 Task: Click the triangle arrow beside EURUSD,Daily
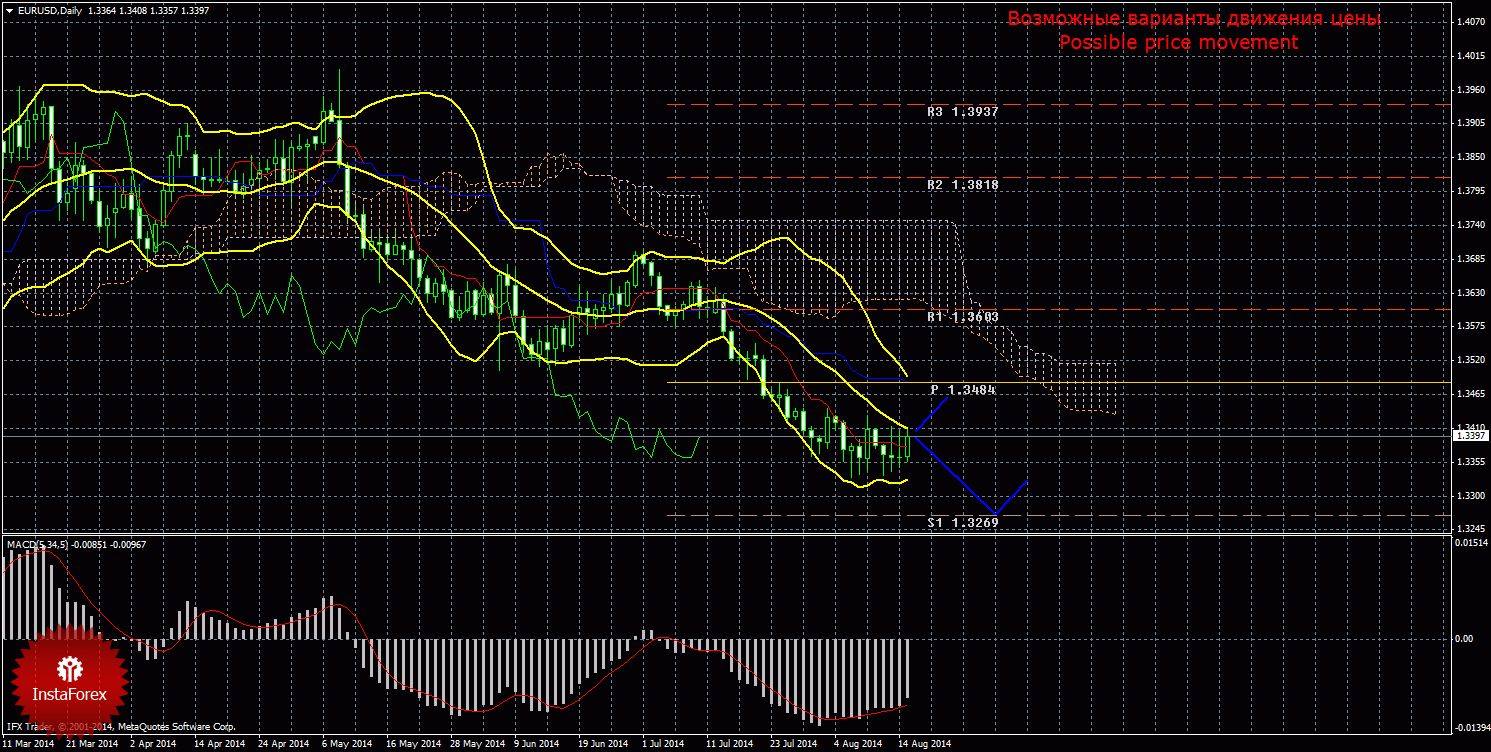click(x=10, y=10)
